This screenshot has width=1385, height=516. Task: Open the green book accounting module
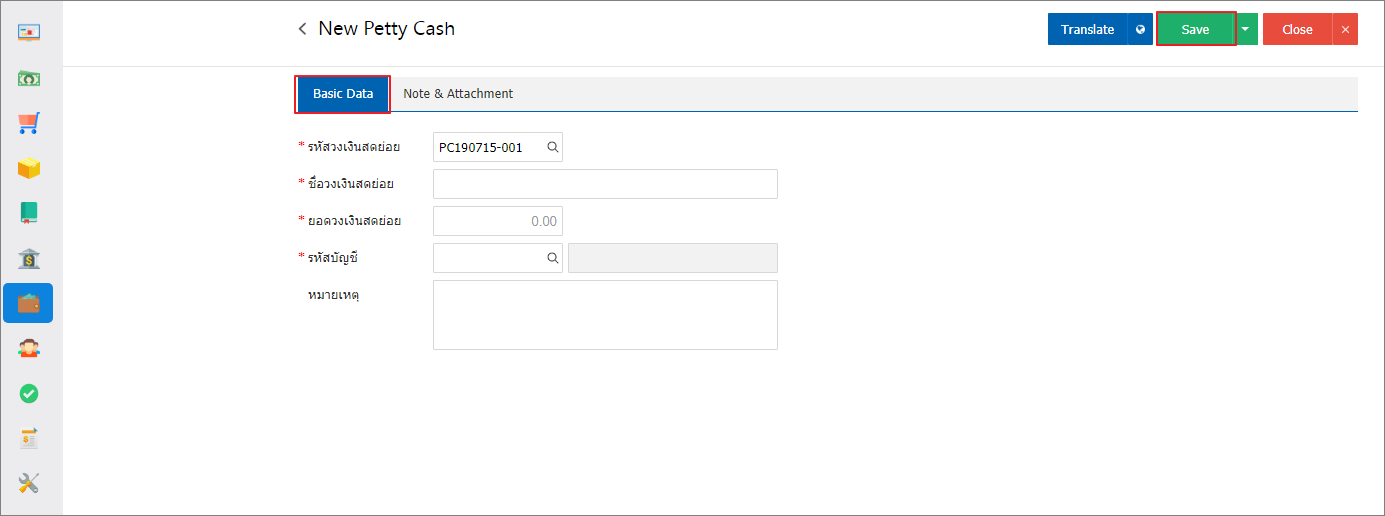click(28, 212)
